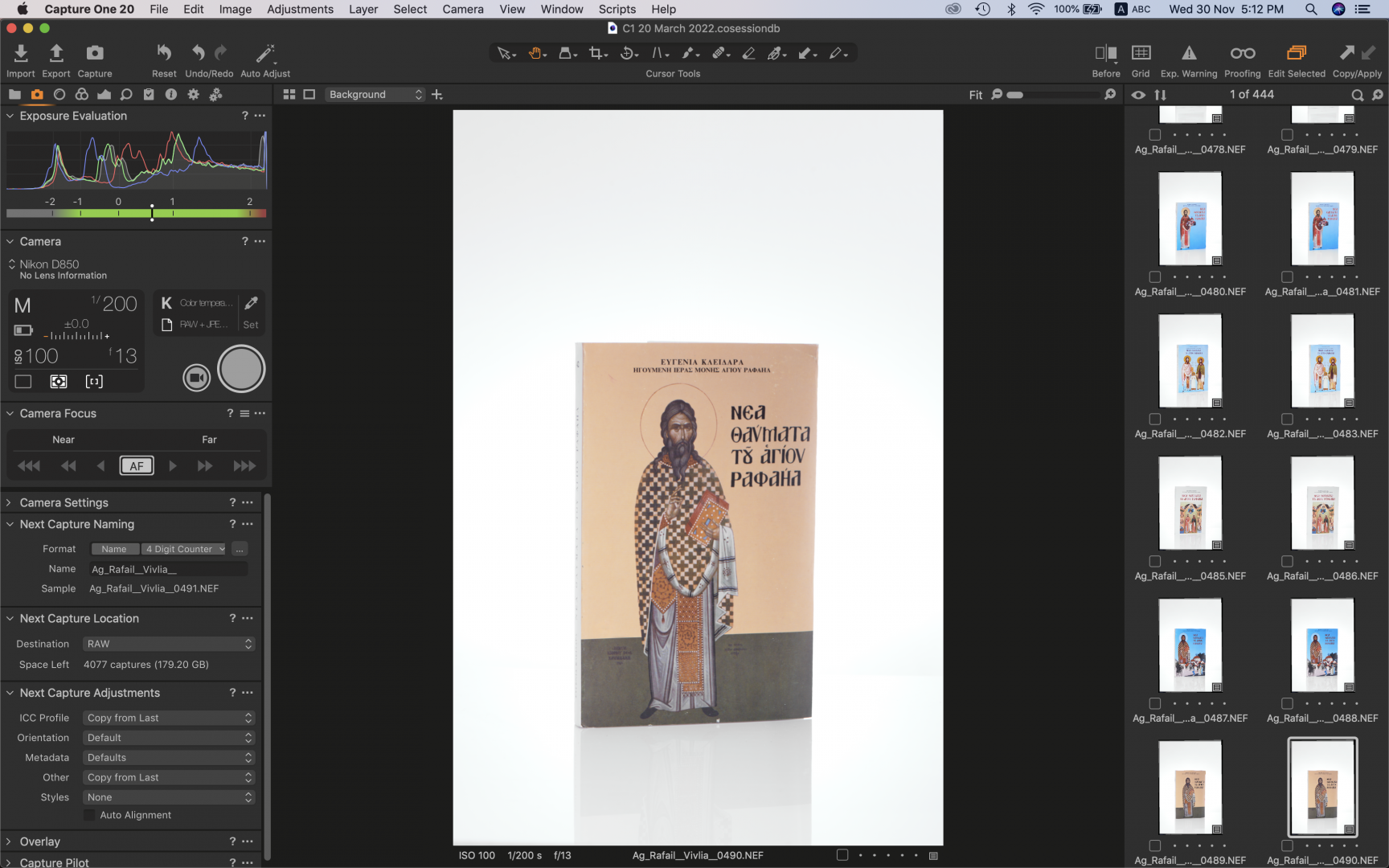
Task: Select the Crop cursor tool
Action: click(597, 53)
